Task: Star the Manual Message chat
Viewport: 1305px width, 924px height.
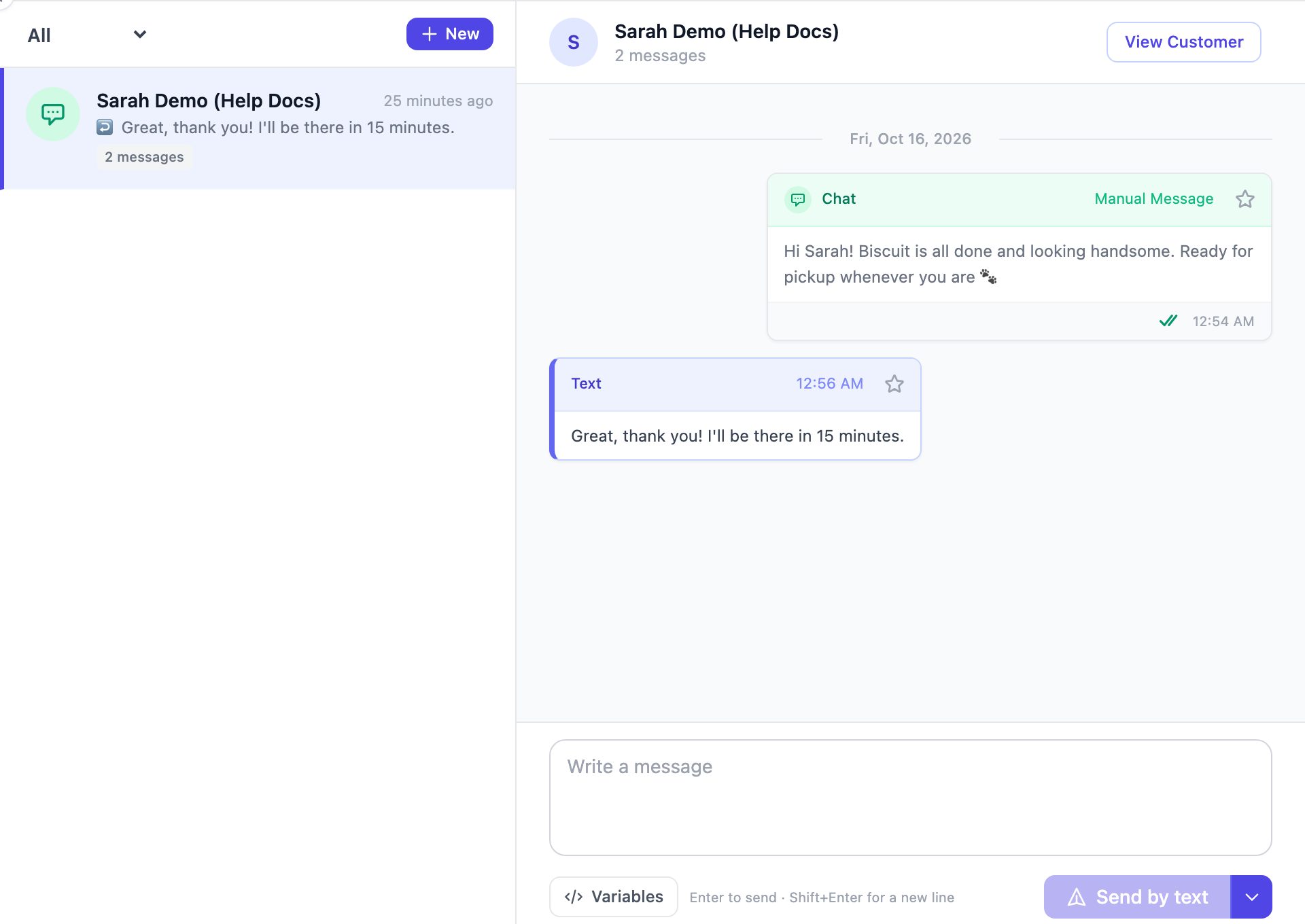Action: pos(1245,199)
